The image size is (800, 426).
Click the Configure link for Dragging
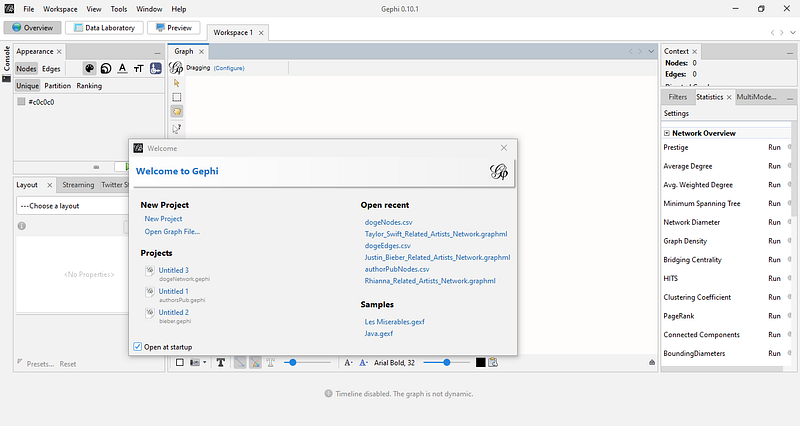pos(229,68)
